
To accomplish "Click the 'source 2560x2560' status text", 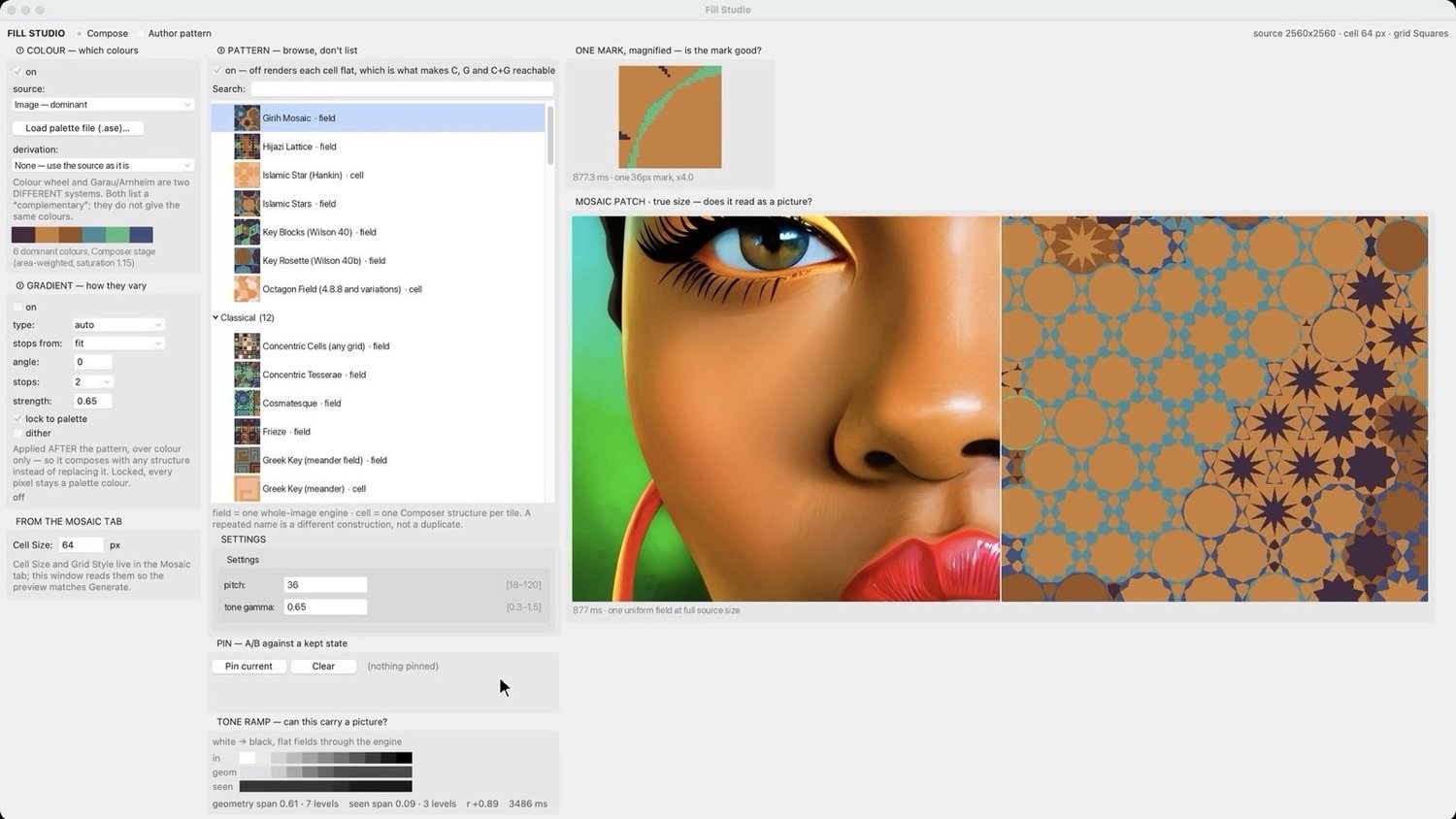I will [1294, 33].
